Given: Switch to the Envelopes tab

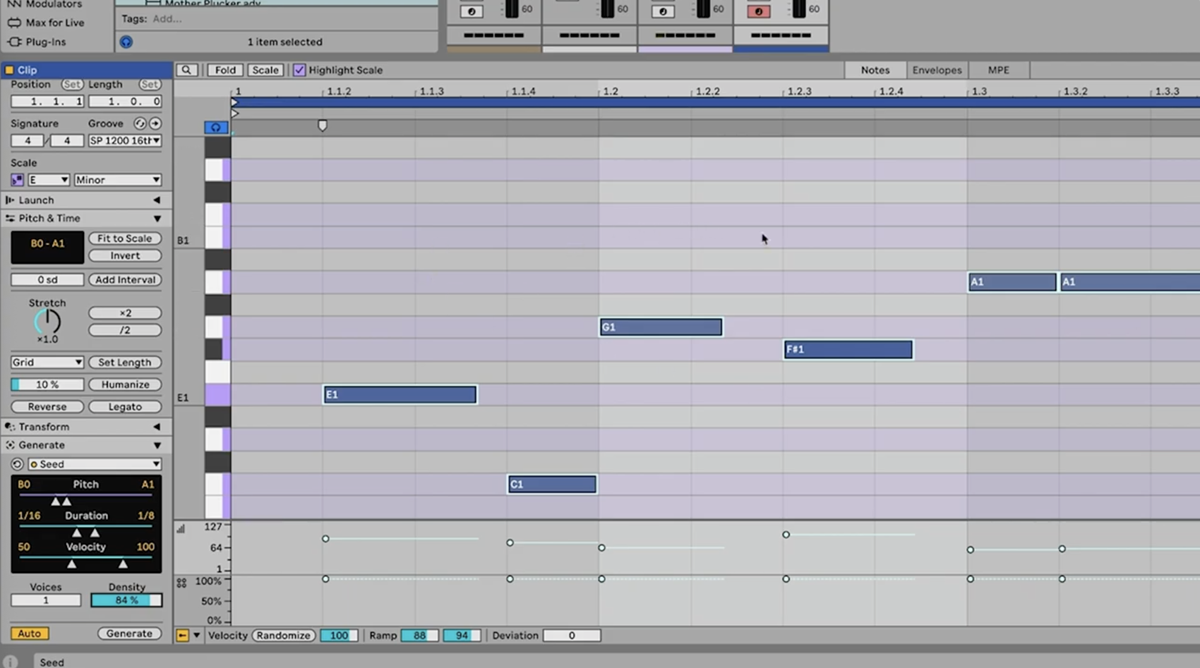Looking at the screenshot, I should pos(936,69).
